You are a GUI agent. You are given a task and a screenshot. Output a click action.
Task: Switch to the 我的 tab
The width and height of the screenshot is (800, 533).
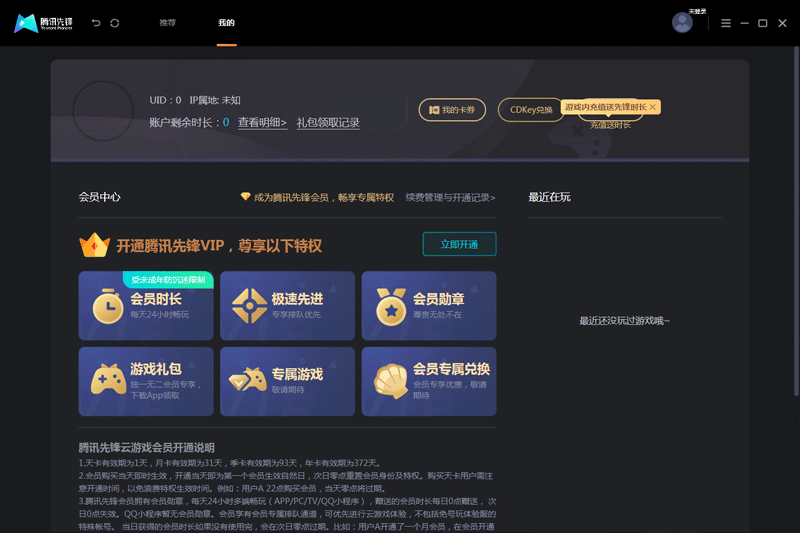[227, 22]
